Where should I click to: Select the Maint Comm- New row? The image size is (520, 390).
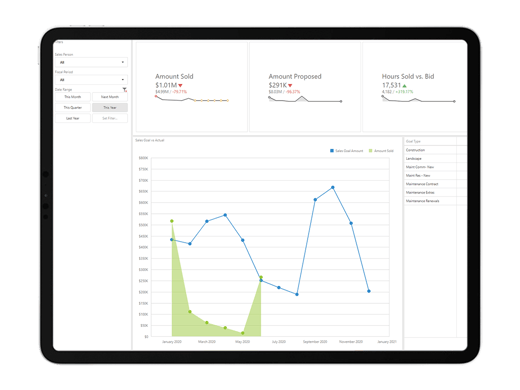tap(435, 167)
